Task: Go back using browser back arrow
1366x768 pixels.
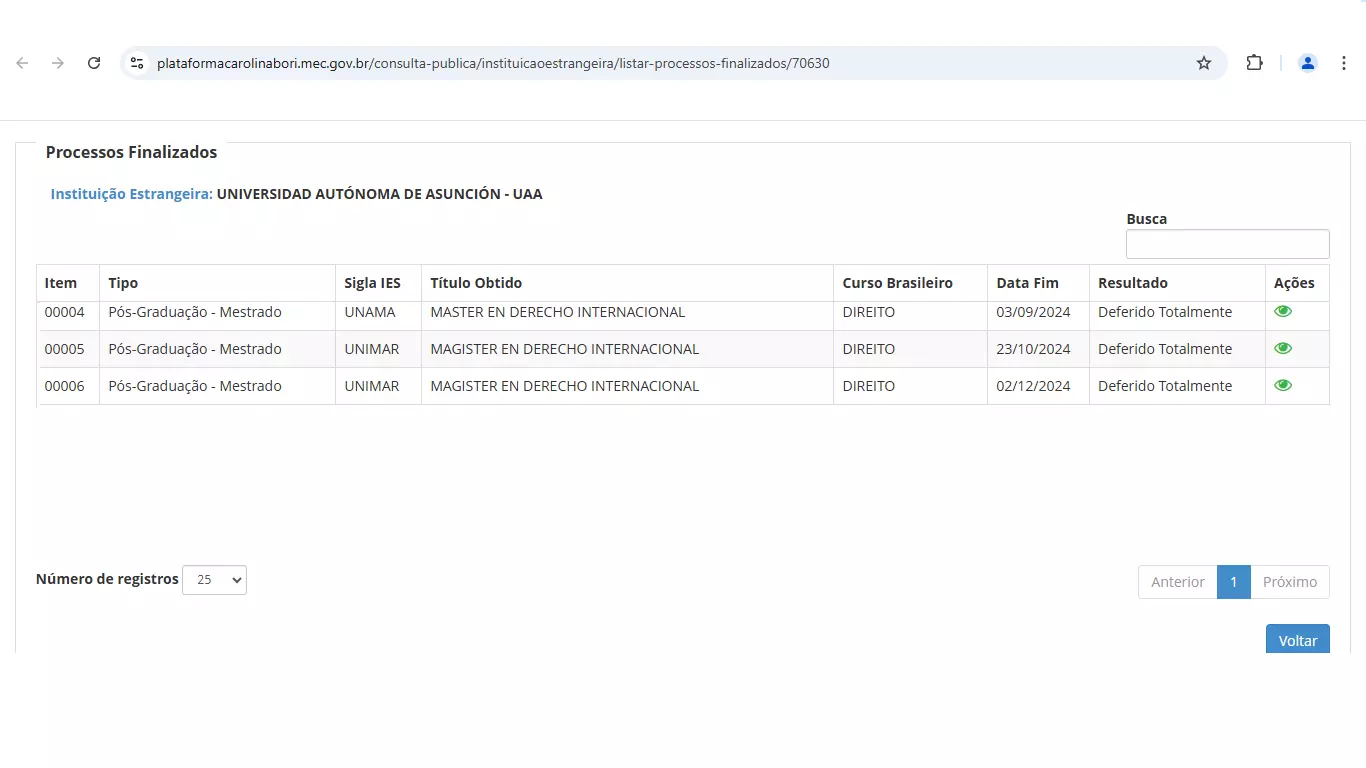Action: 22,63
